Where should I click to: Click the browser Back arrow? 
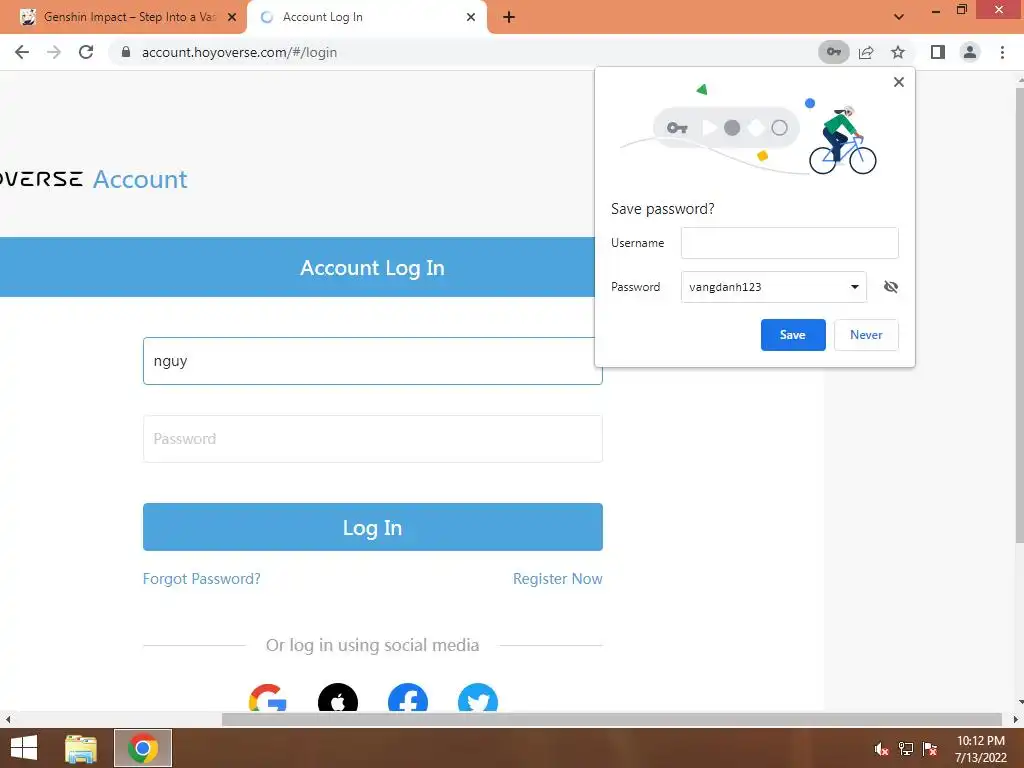click(22, 52)
